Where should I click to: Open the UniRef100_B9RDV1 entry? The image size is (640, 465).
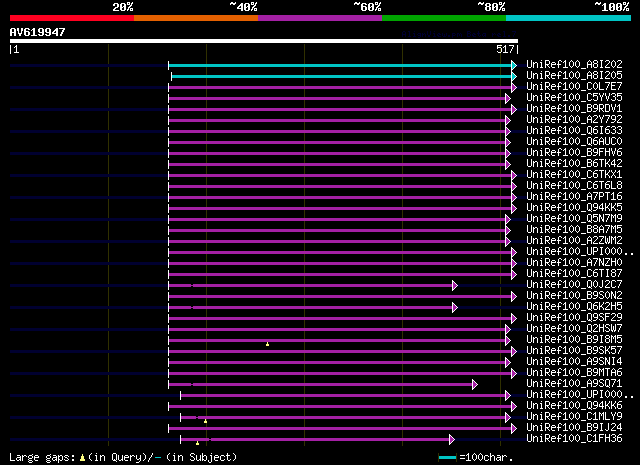[x=574, y=109]
